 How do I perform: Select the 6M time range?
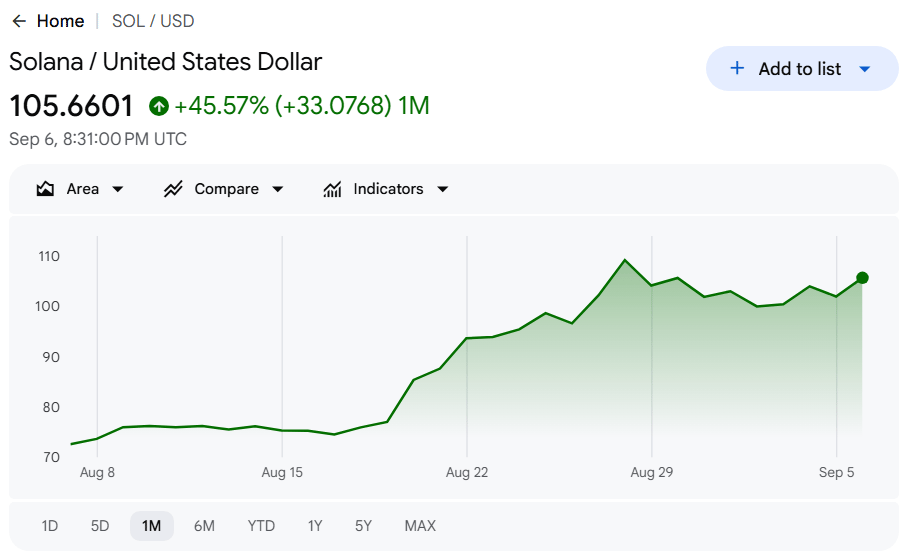204,526
